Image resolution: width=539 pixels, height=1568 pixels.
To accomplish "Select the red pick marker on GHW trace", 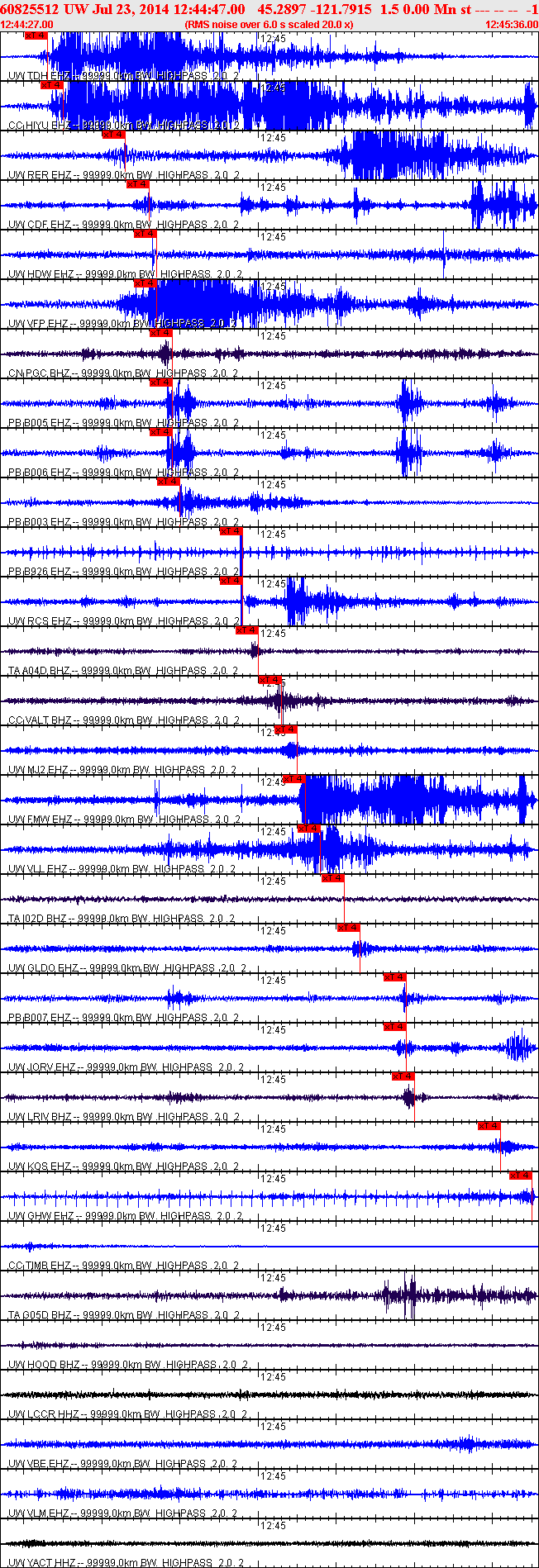I will click(x=521, y=1176).
